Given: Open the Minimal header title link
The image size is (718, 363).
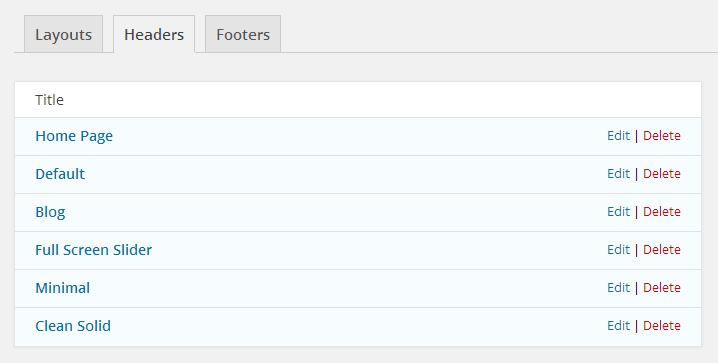Looking at the screenshot, I should pos(63,288).
